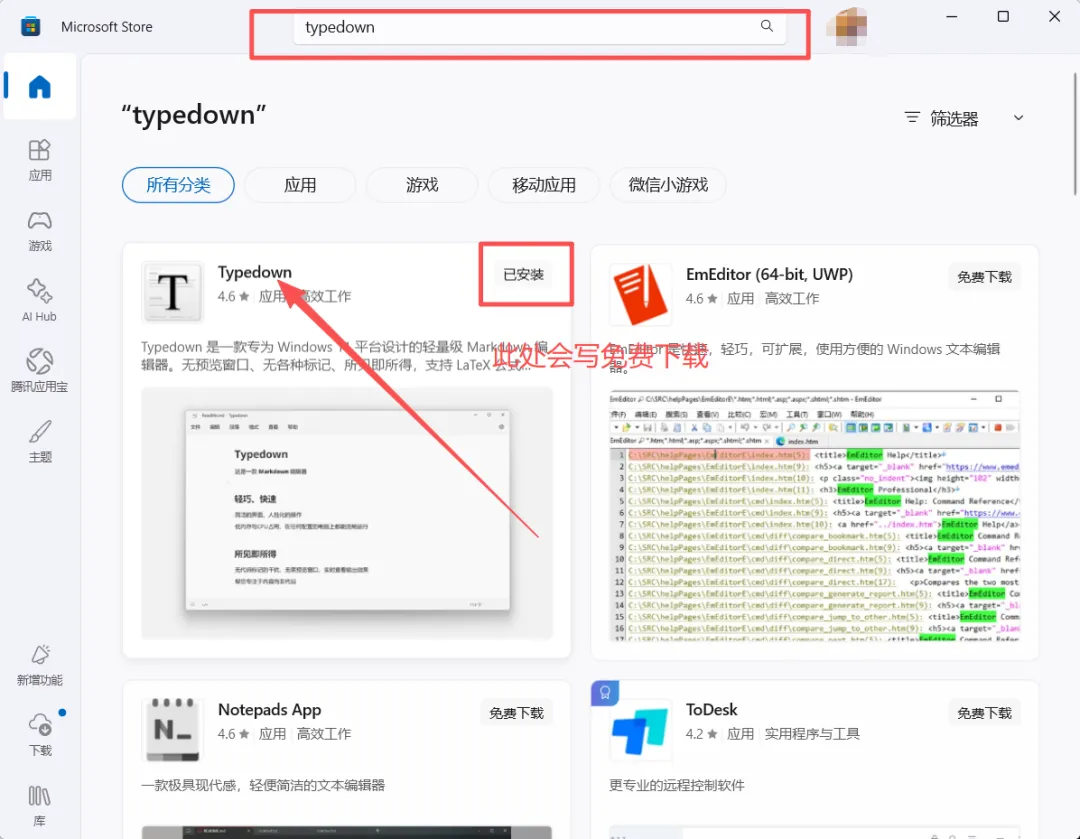Open 下载 section in sidebar
The image size is (1080, 839).
(x=39, y=735)
